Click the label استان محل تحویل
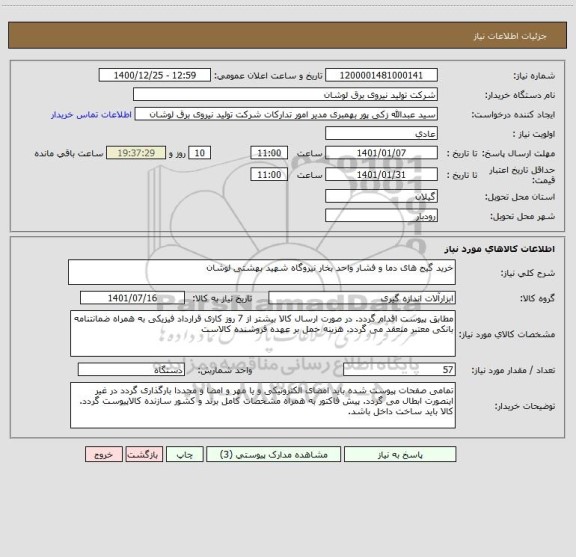Image resolution: width=576 pixels, height=557 pixels. coord(520,197)
